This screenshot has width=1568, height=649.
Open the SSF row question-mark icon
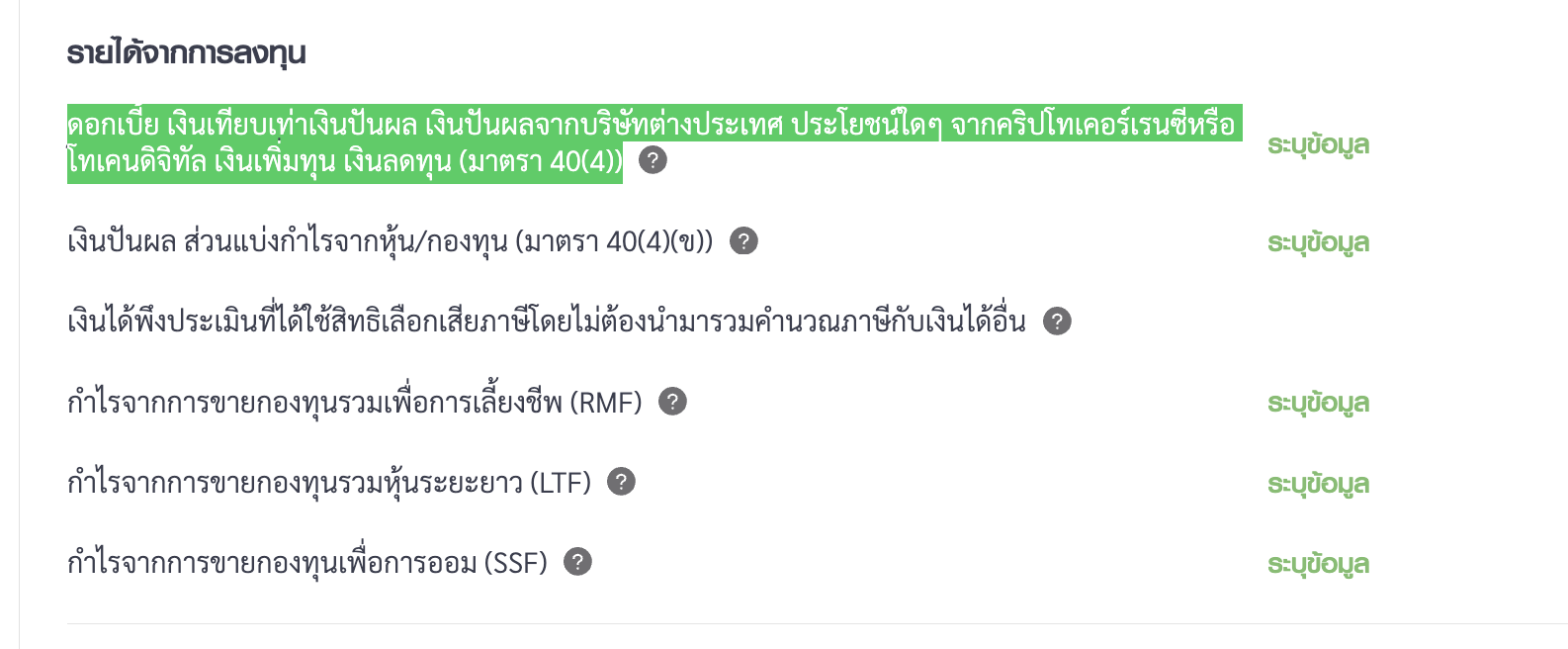pyautogui.click(x=577, y=562)
